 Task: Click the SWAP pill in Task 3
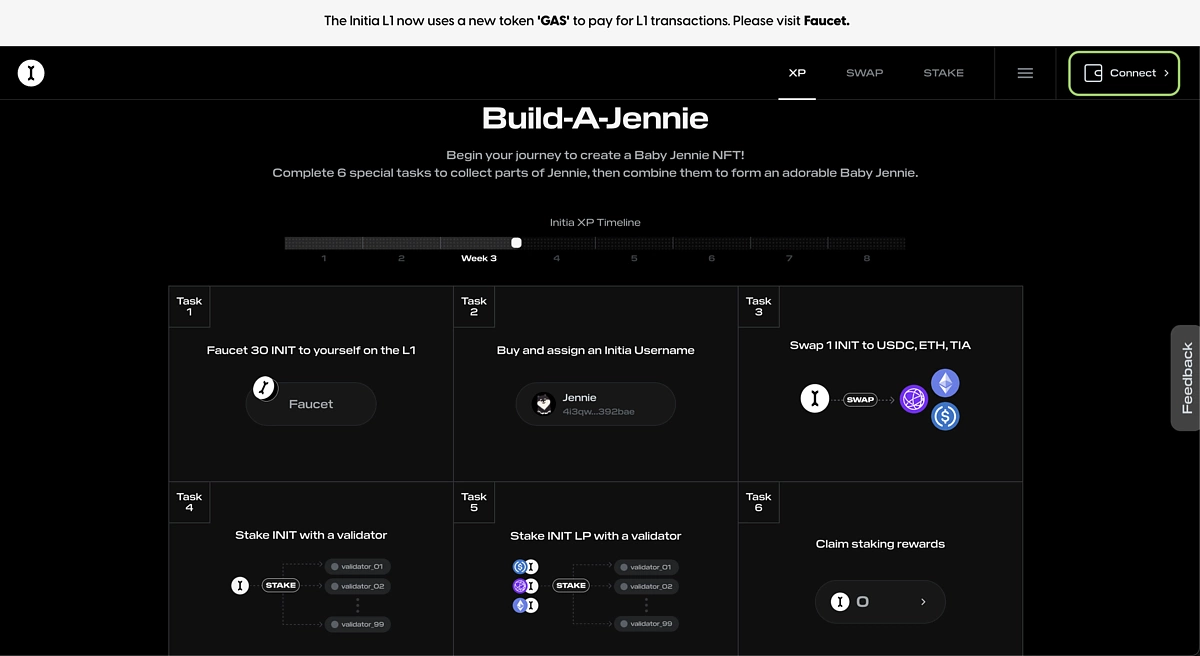(x=860, y=399)
